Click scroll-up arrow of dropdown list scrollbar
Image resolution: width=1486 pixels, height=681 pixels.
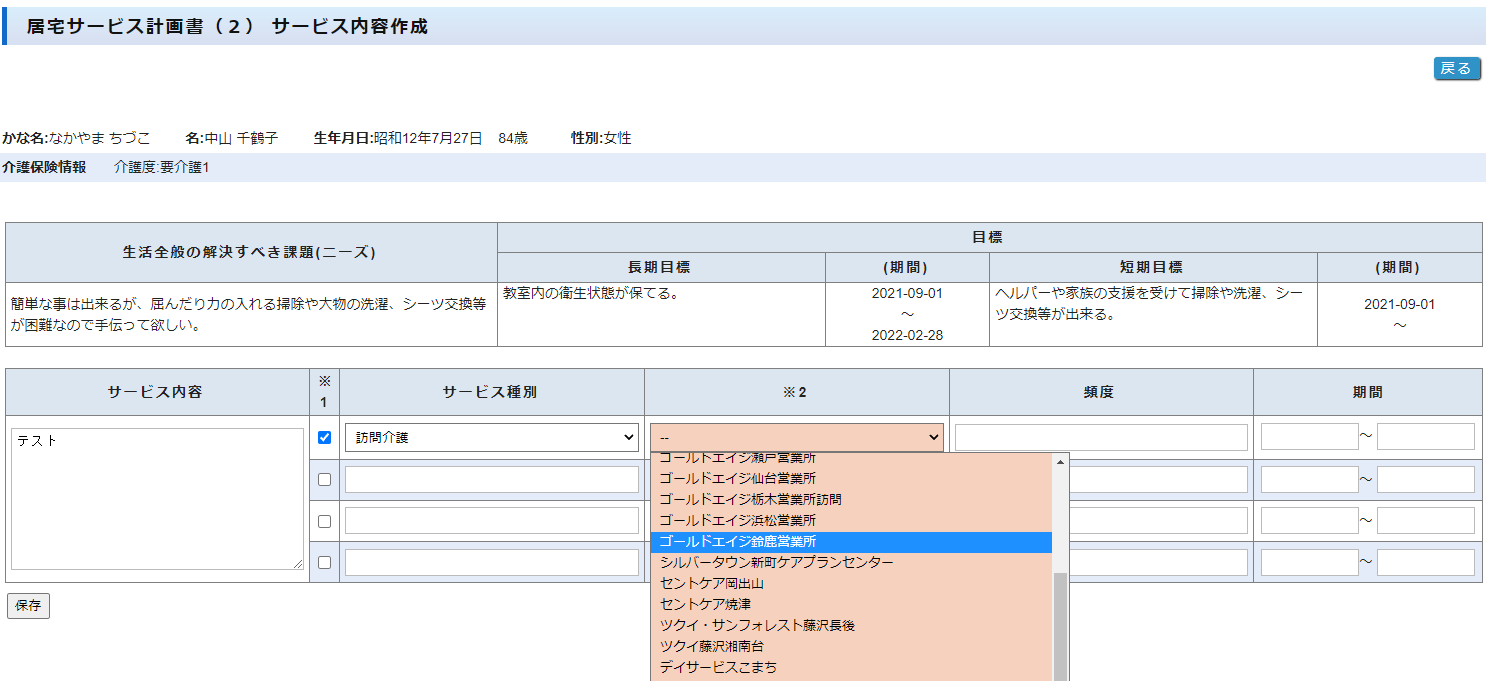pos(1060,461)
